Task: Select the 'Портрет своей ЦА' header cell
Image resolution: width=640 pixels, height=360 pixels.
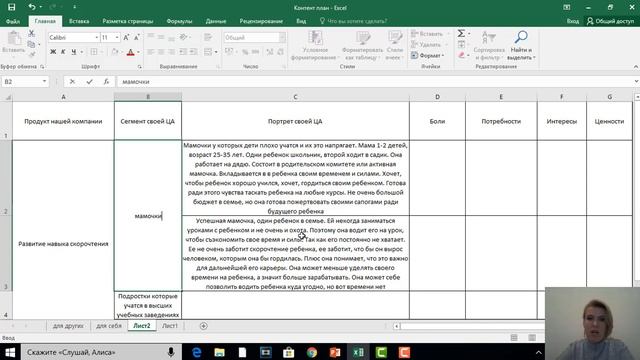Action: pos(295,121)
